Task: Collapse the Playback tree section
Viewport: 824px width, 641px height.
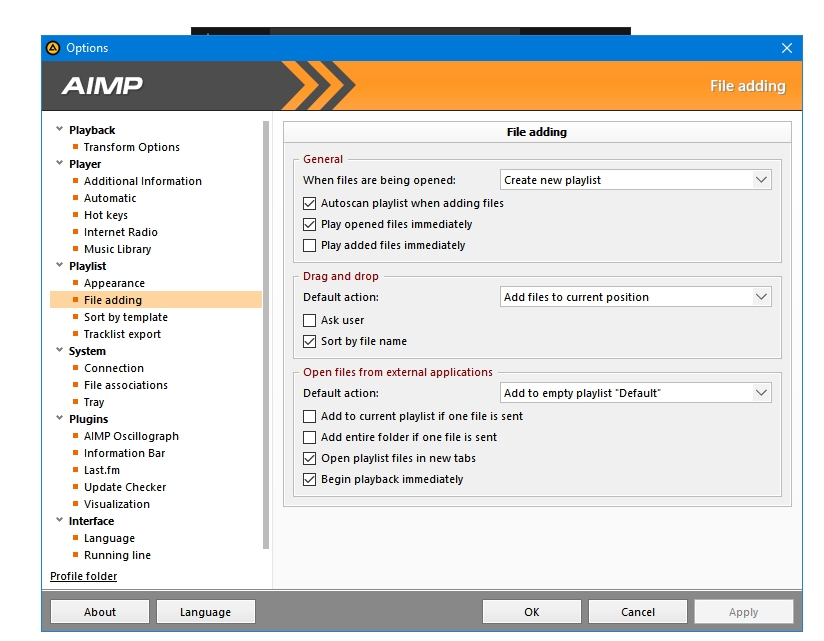Action: click(59, 129)
